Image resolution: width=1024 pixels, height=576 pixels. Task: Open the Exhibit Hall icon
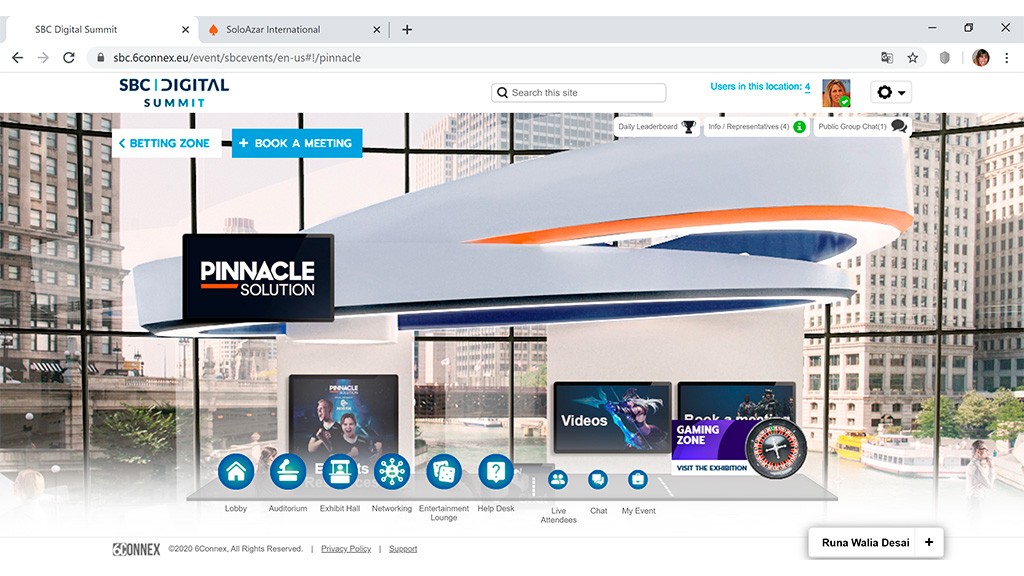click(x=340, y=472)
